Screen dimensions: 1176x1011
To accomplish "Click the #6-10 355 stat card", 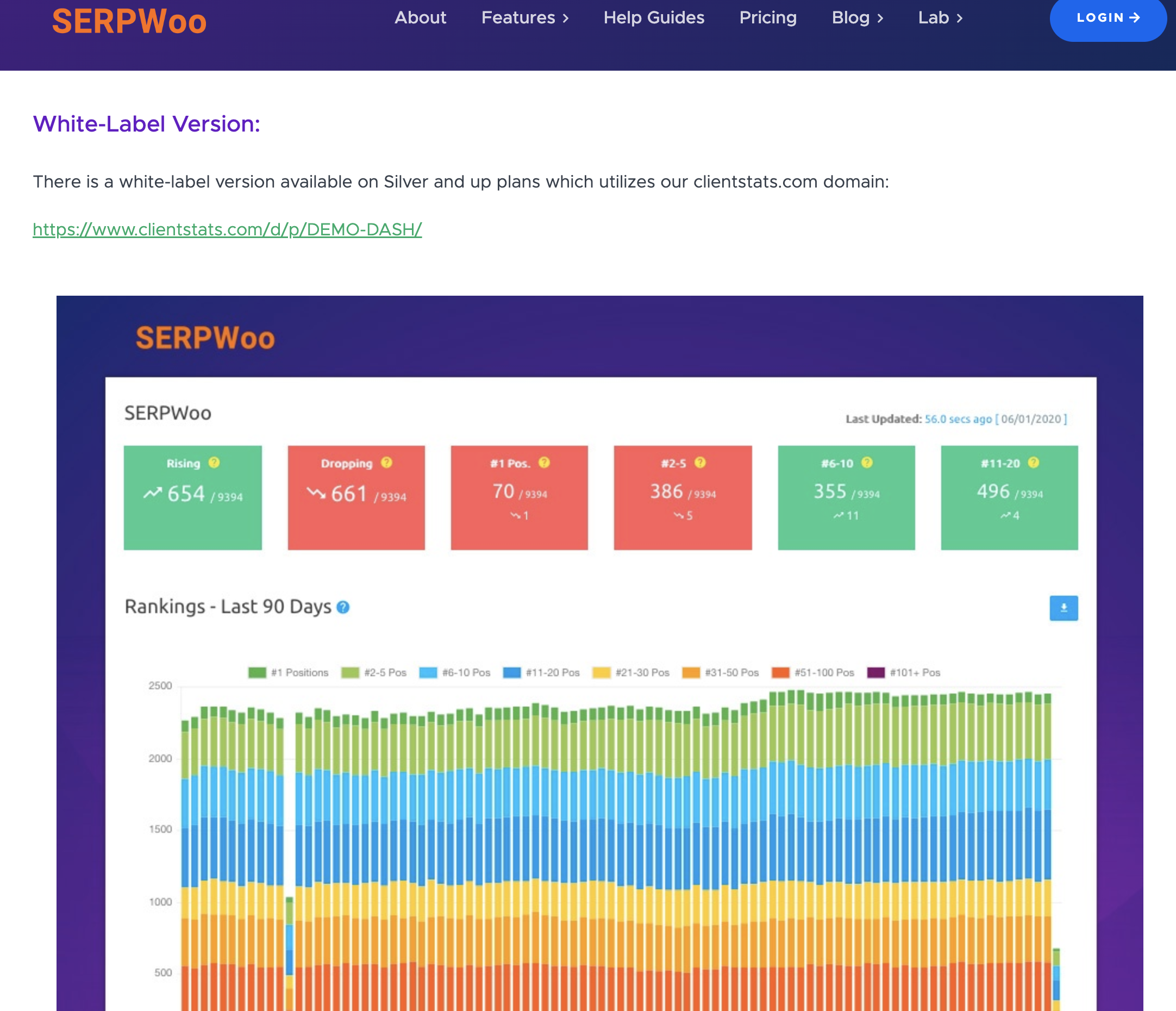I will click(846, 498).
